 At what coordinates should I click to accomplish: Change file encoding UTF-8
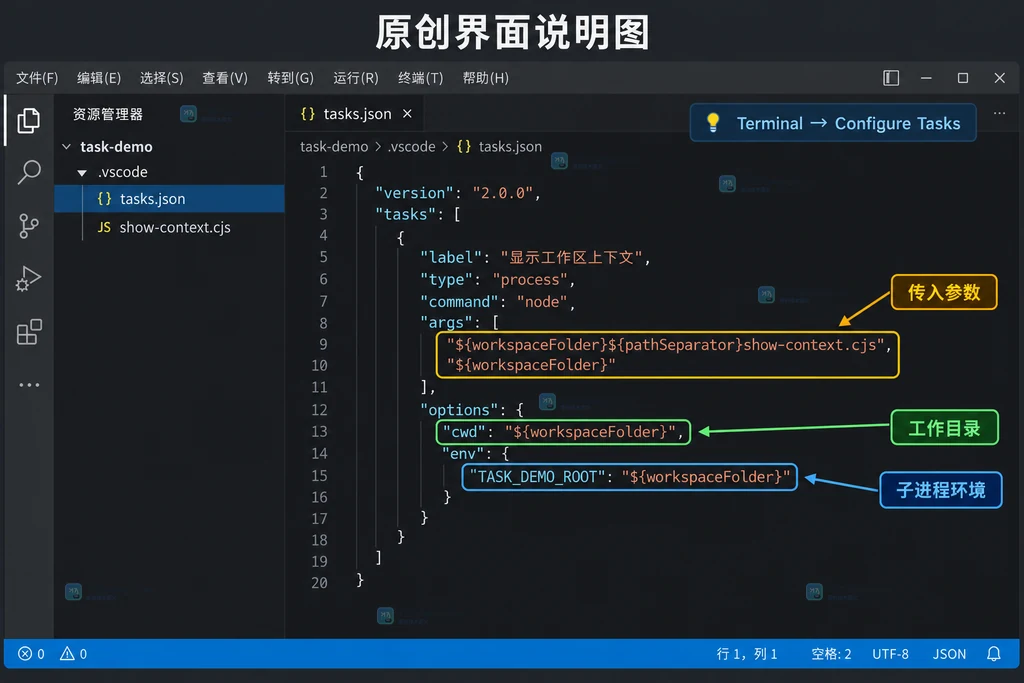pos(890,654)
